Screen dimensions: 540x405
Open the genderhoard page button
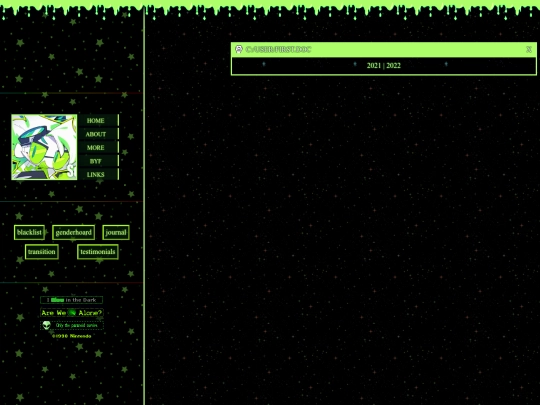pos(73,232)
